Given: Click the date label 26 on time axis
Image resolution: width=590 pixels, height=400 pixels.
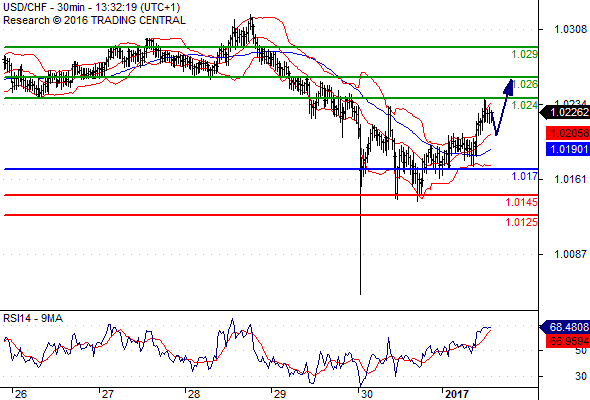Looking at the screenshot, I should (x=21, y=394).
